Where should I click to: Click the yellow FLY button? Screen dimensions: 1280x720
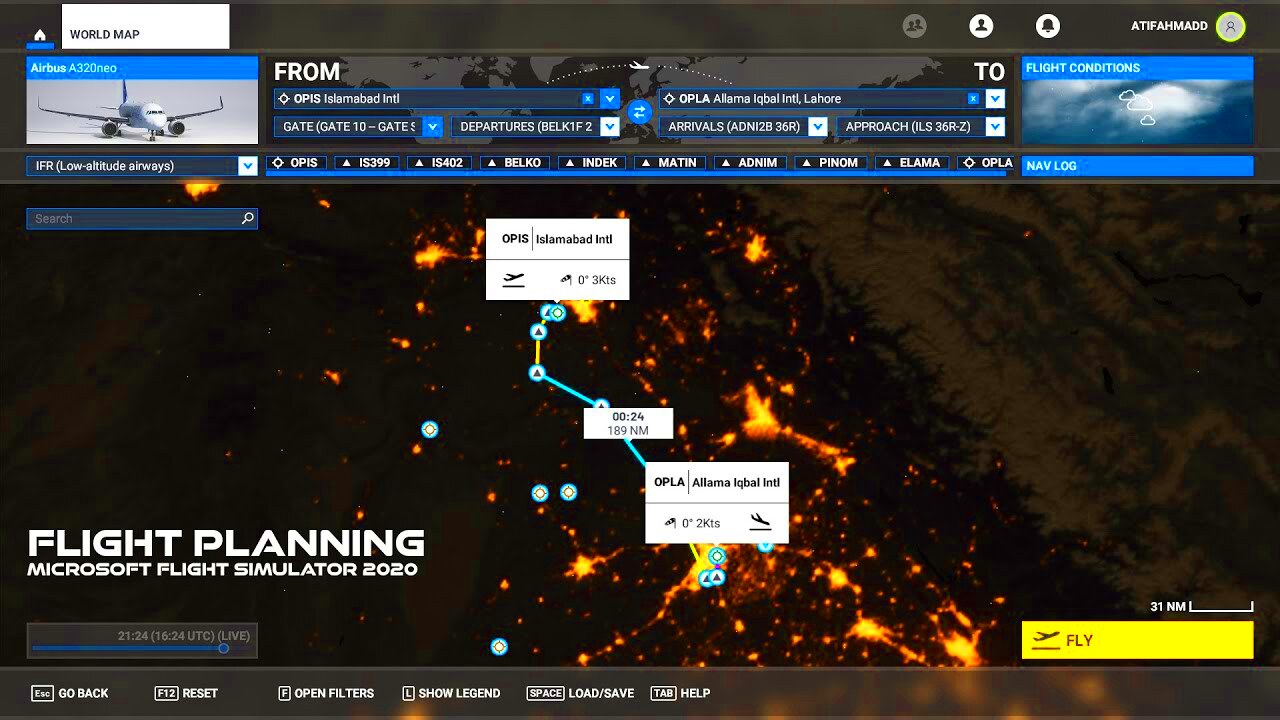(x=1137, y=640)
